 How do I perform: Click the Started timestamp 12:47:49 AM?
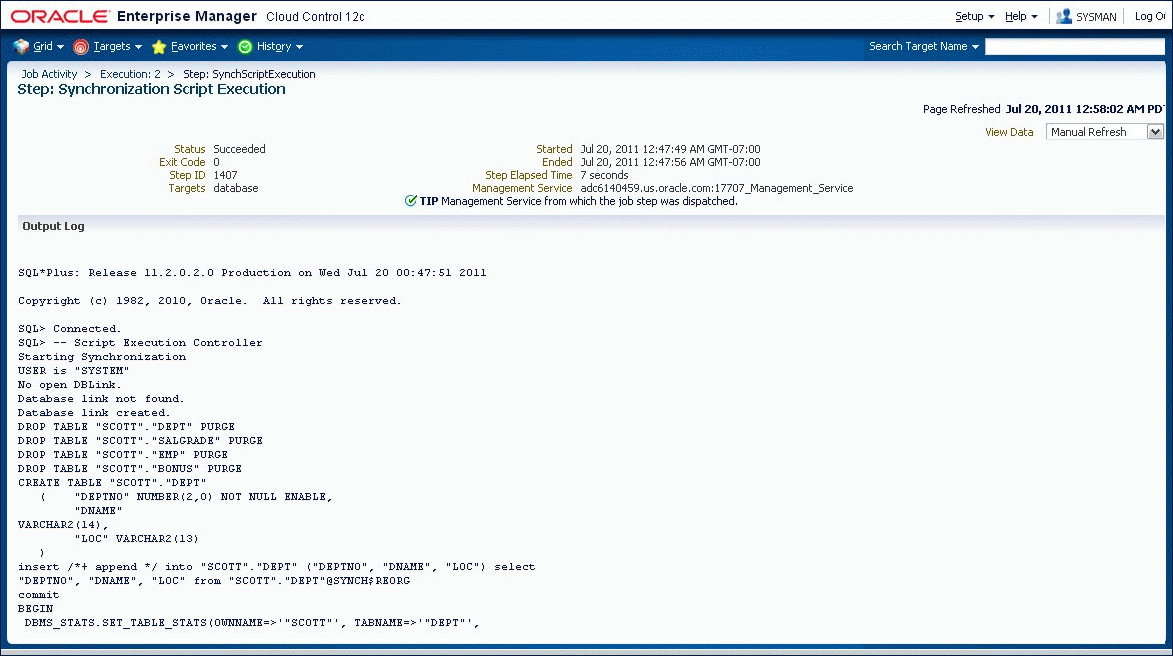coord(670,149)
